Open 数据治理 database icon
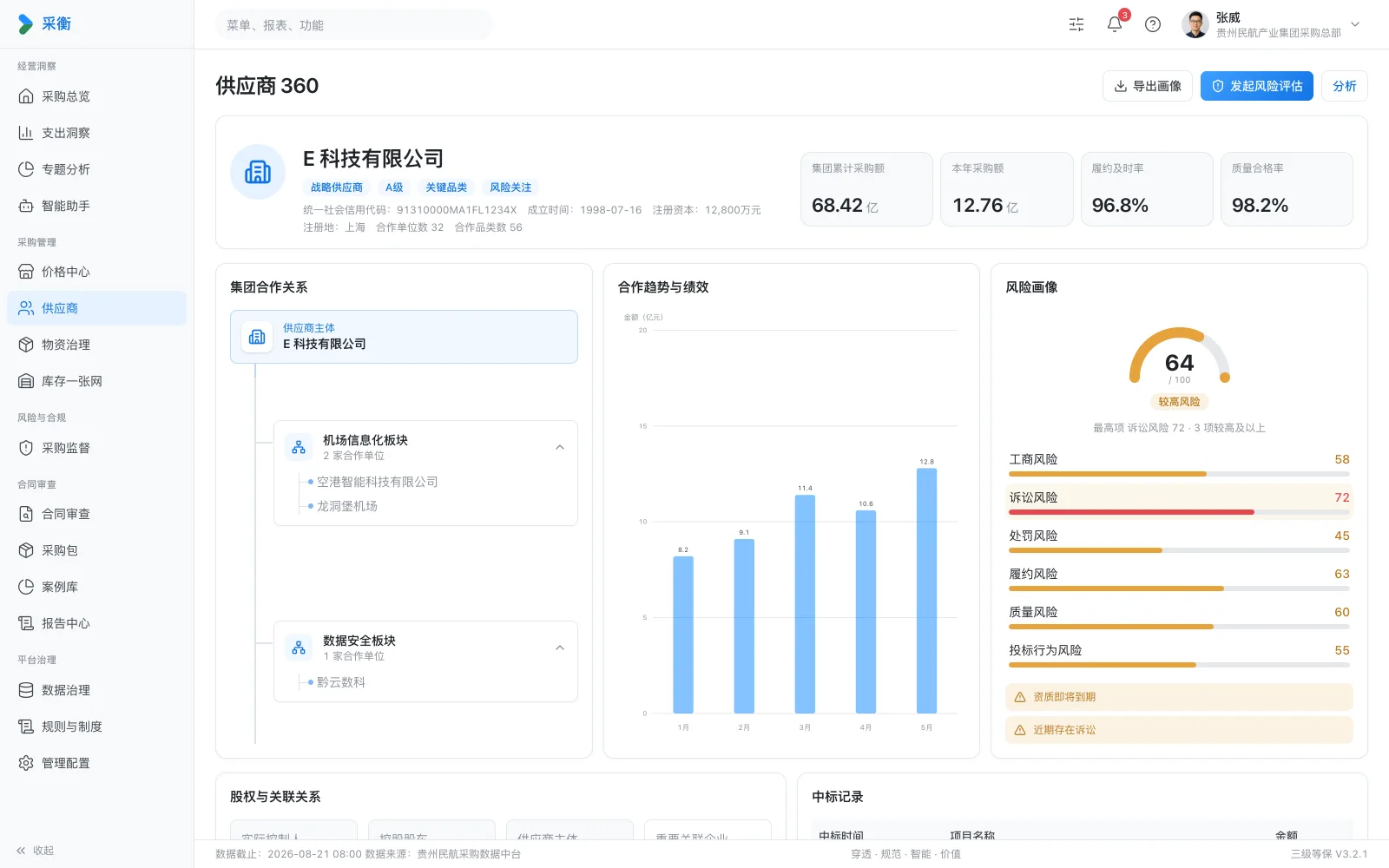Viewport: 1389px width, 868px height. (26, 690)
